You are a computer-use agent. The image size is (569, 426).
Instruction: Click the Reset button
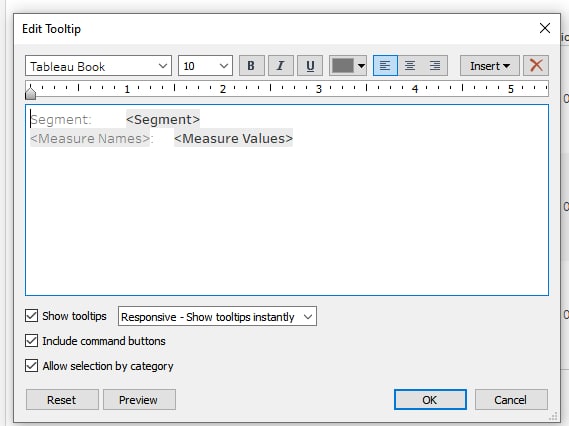(x=62, y=400)
